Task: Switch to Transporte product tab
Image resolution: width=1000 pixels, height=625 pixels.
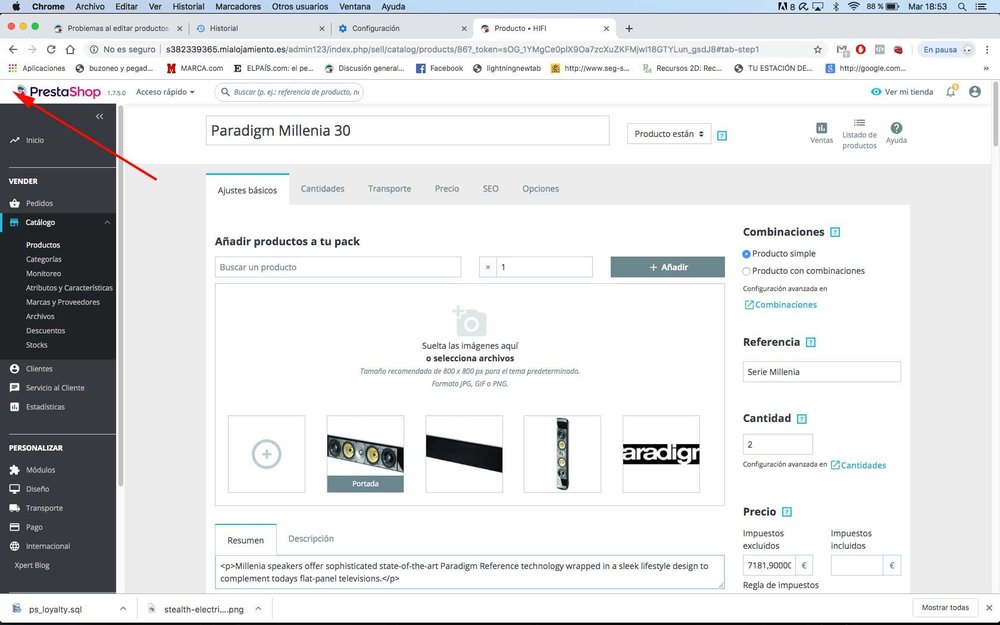Action: click(x=390, y=189)
